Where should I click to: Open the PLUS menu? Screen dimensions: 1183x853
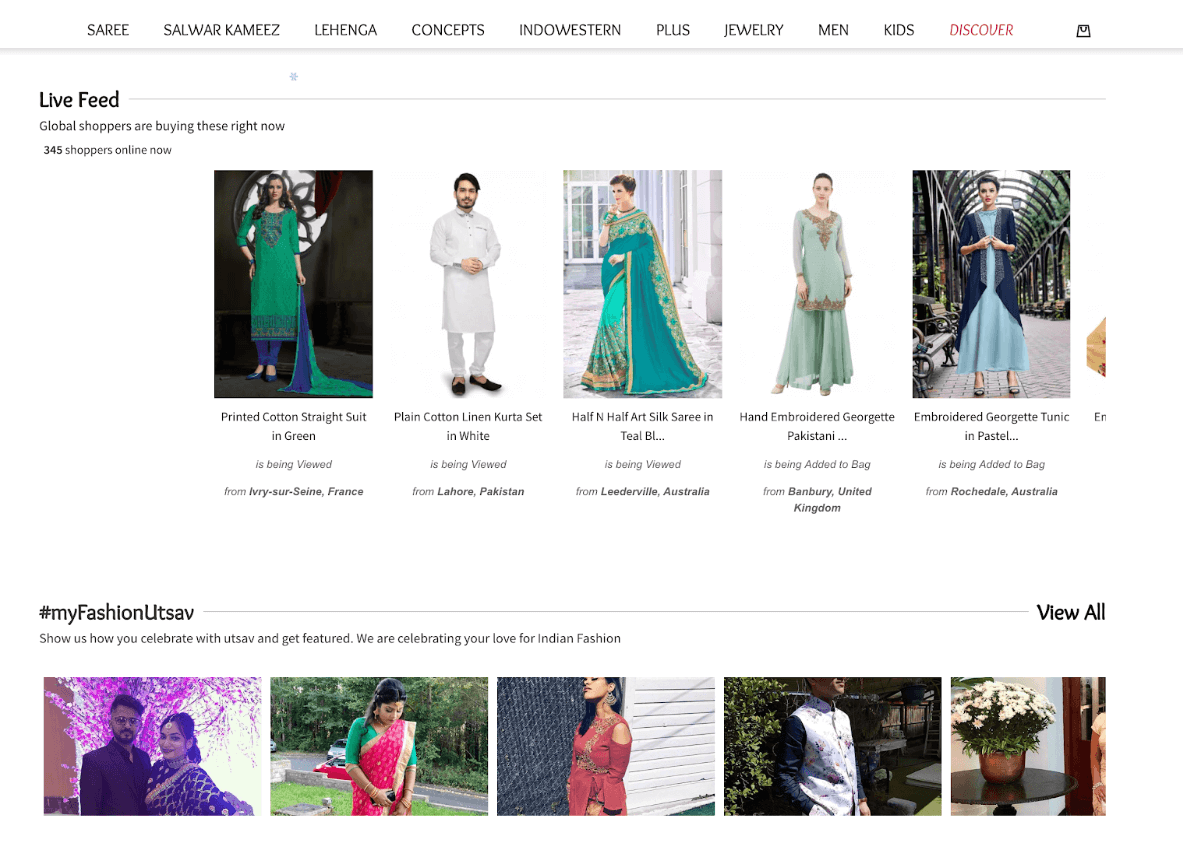(673, 30)
